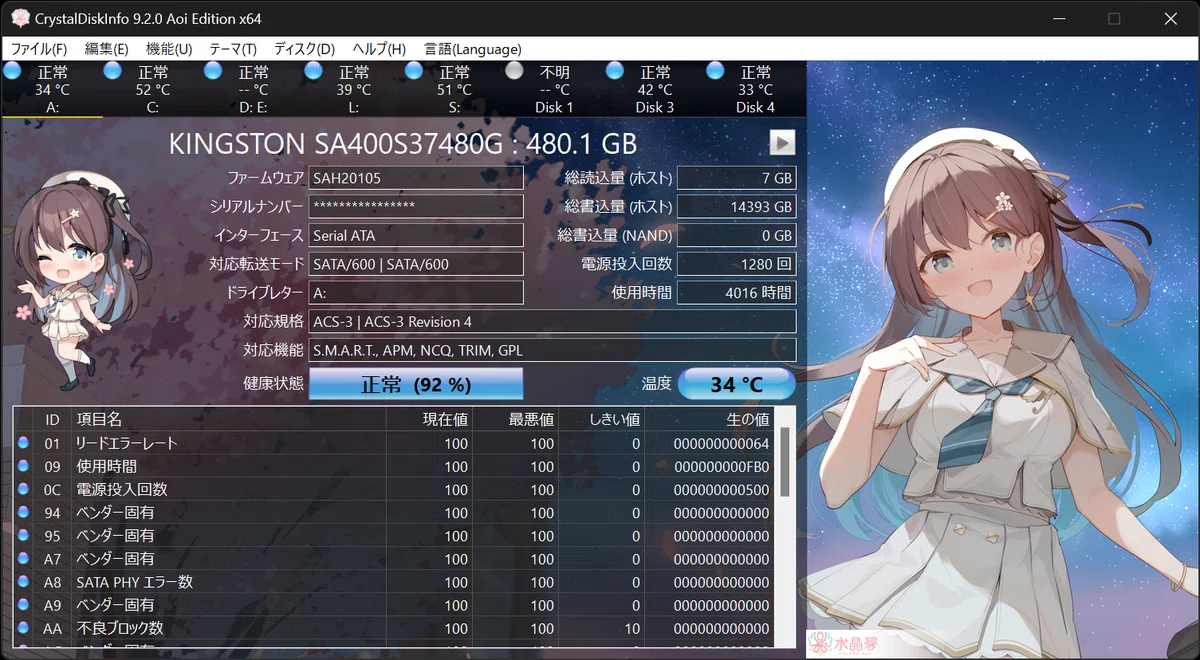Click the NAND writes 0 GB field
The width and height of the screenshot is (1200, 660).
[x=737, y=236]
